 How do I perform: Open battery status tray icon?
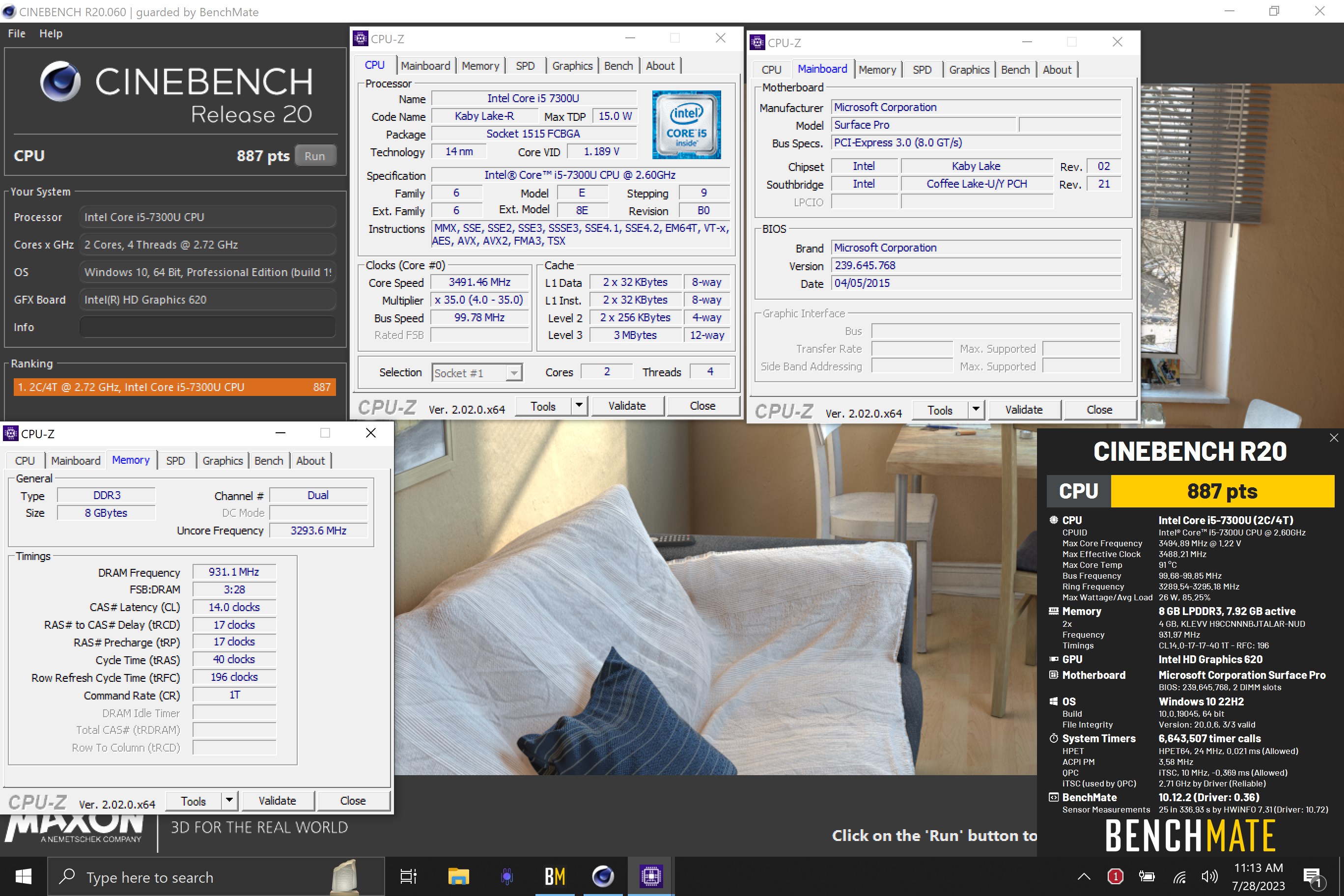[1147, 876]
